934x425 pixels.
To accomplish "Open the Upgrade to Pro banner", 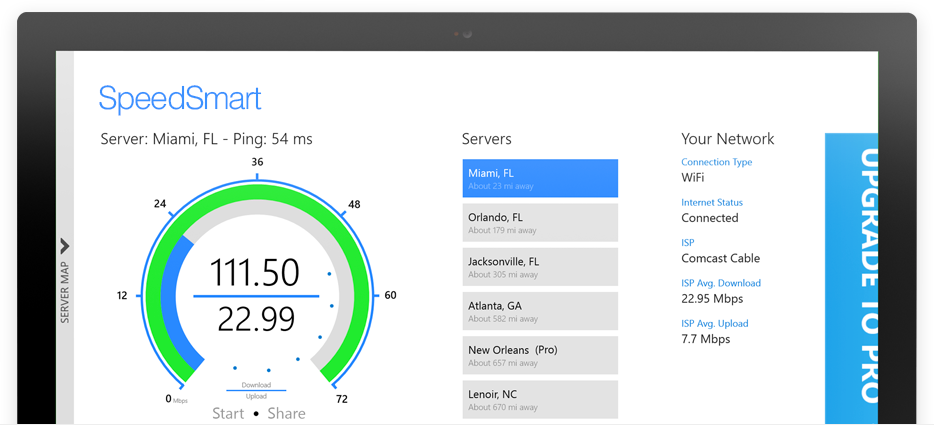I will [x=851, y=277].
